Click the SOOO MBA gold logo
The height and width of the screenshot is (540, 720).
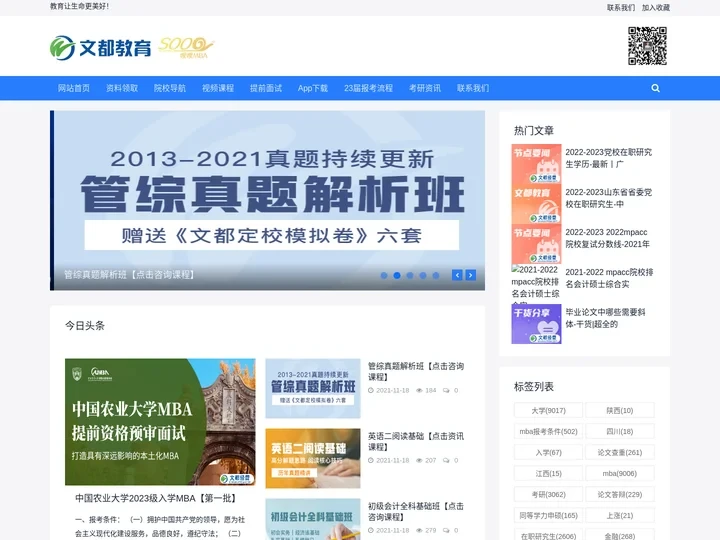(186, 48)
